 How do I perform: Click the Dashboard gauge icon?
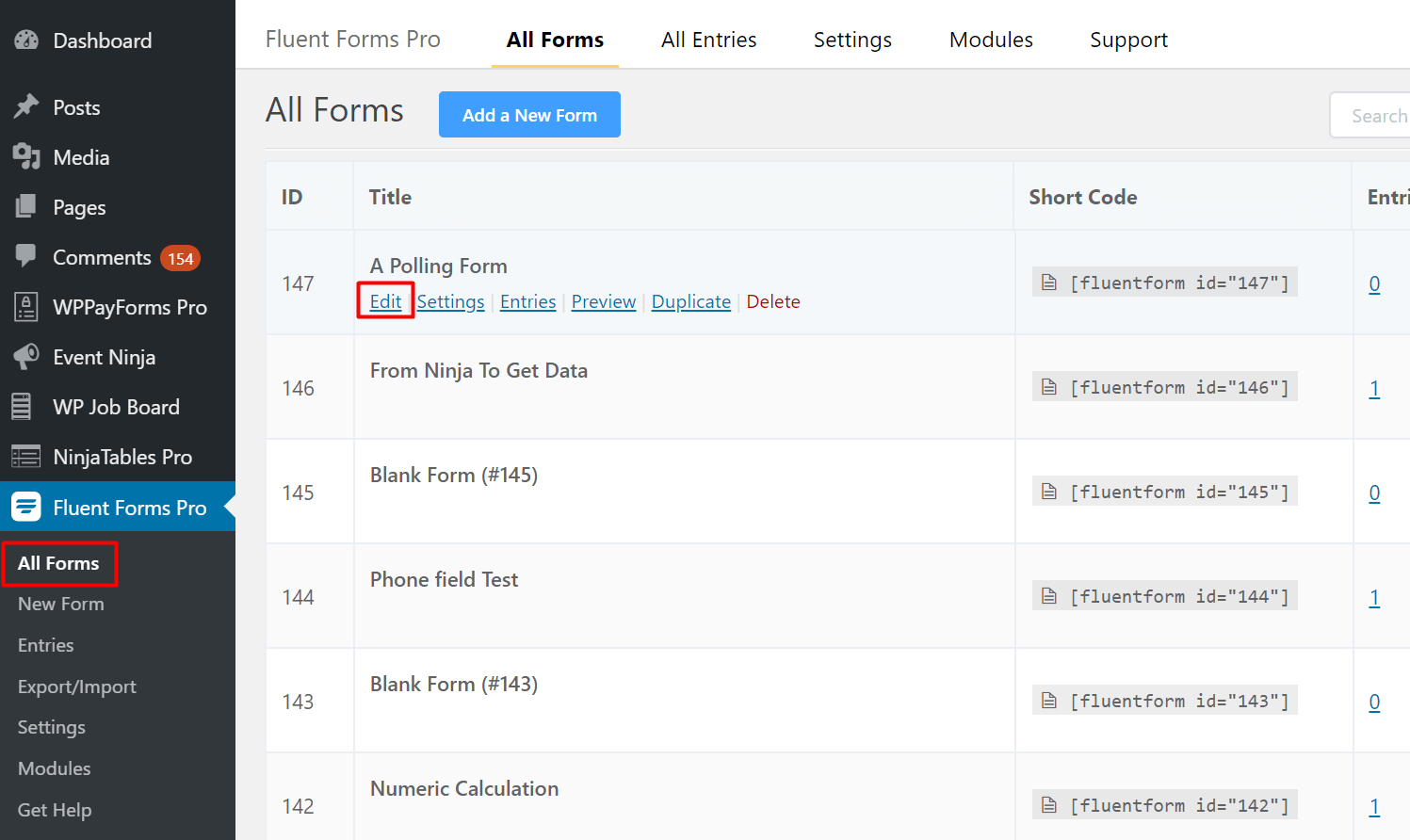[26, 40]
